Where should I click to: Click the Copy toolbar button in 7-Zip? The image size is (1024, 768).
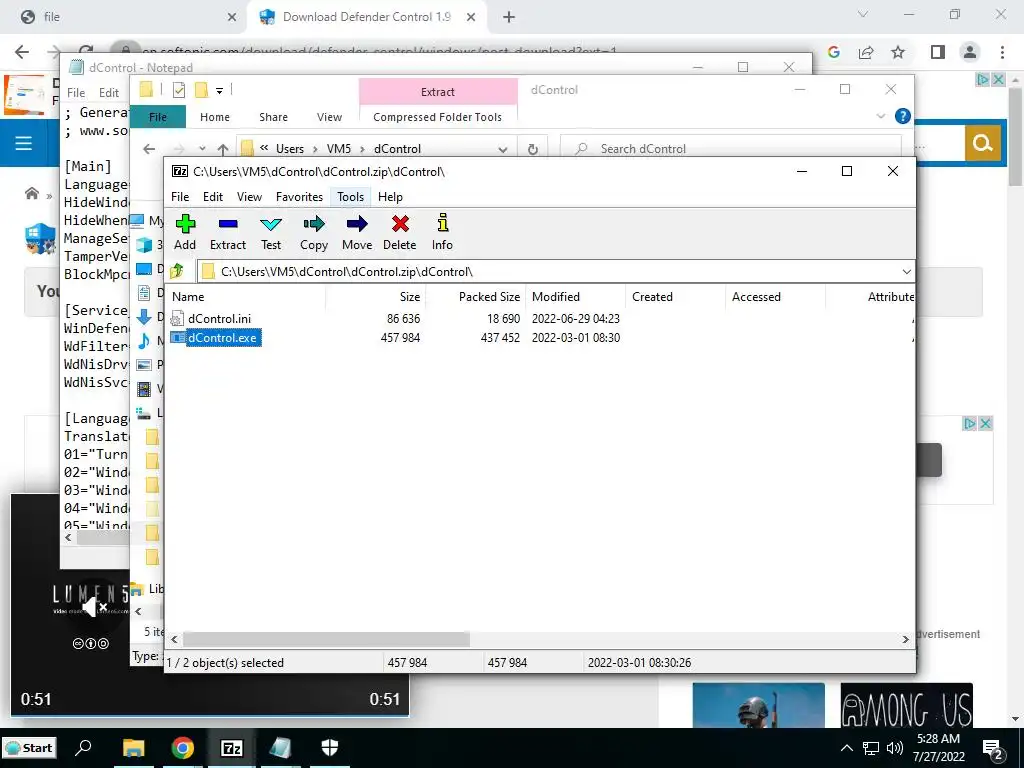pyautogui.click(x=313, y=232)
